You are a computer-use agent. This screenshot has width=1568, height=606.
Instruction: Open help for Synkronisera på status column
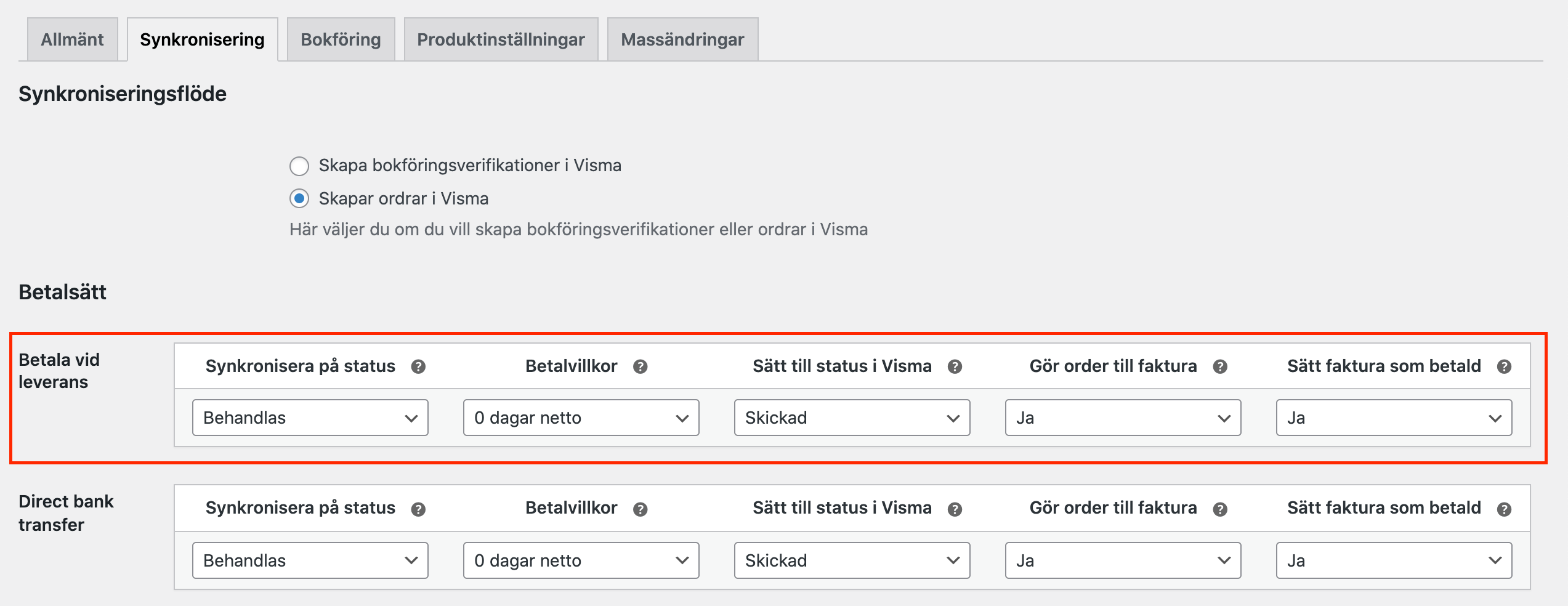419,365
